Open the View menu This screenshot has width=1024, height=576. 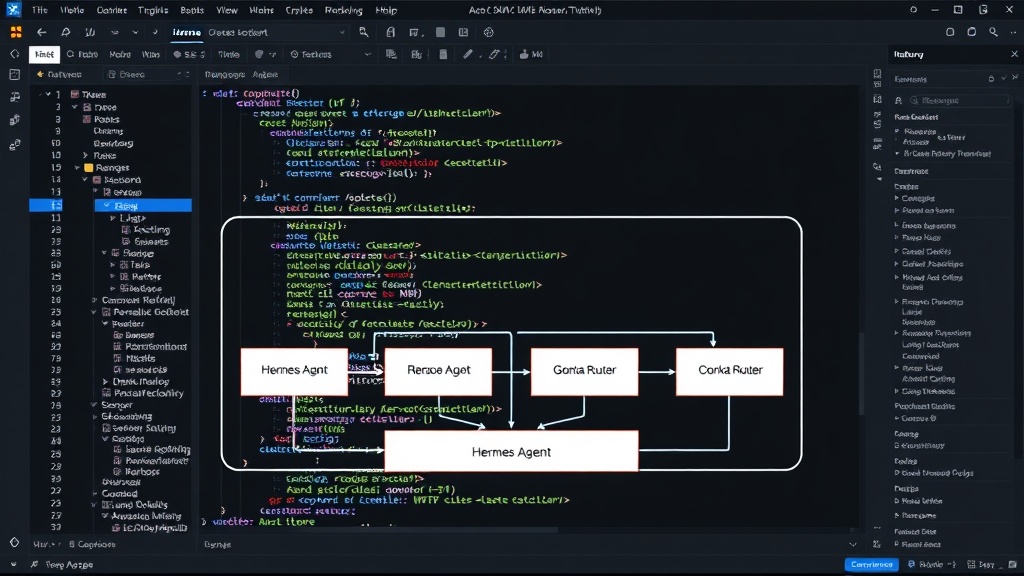227,10
